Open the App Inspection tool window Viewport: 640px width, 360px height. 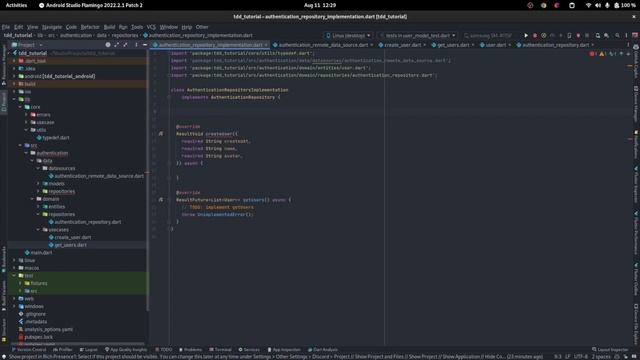tap(284, 349)
